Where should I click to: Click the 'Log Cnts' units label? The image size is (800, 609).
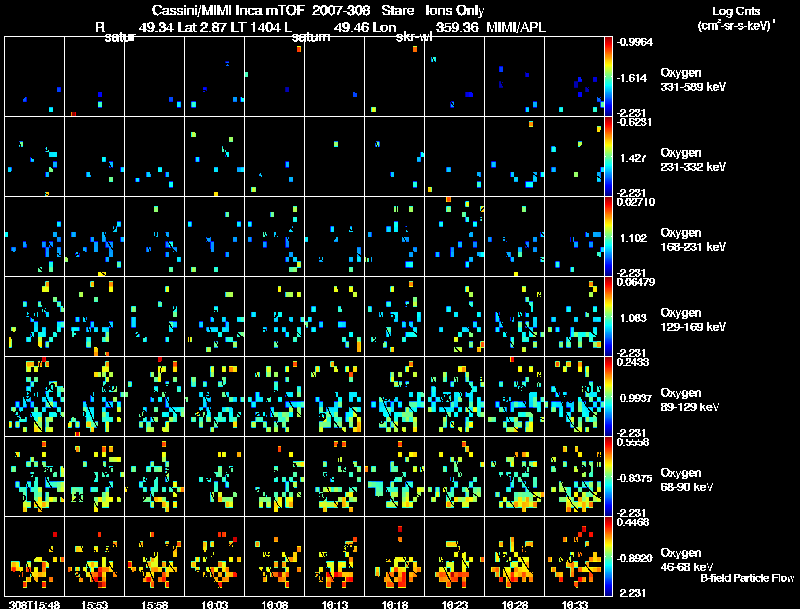click(x=736, y=11)
